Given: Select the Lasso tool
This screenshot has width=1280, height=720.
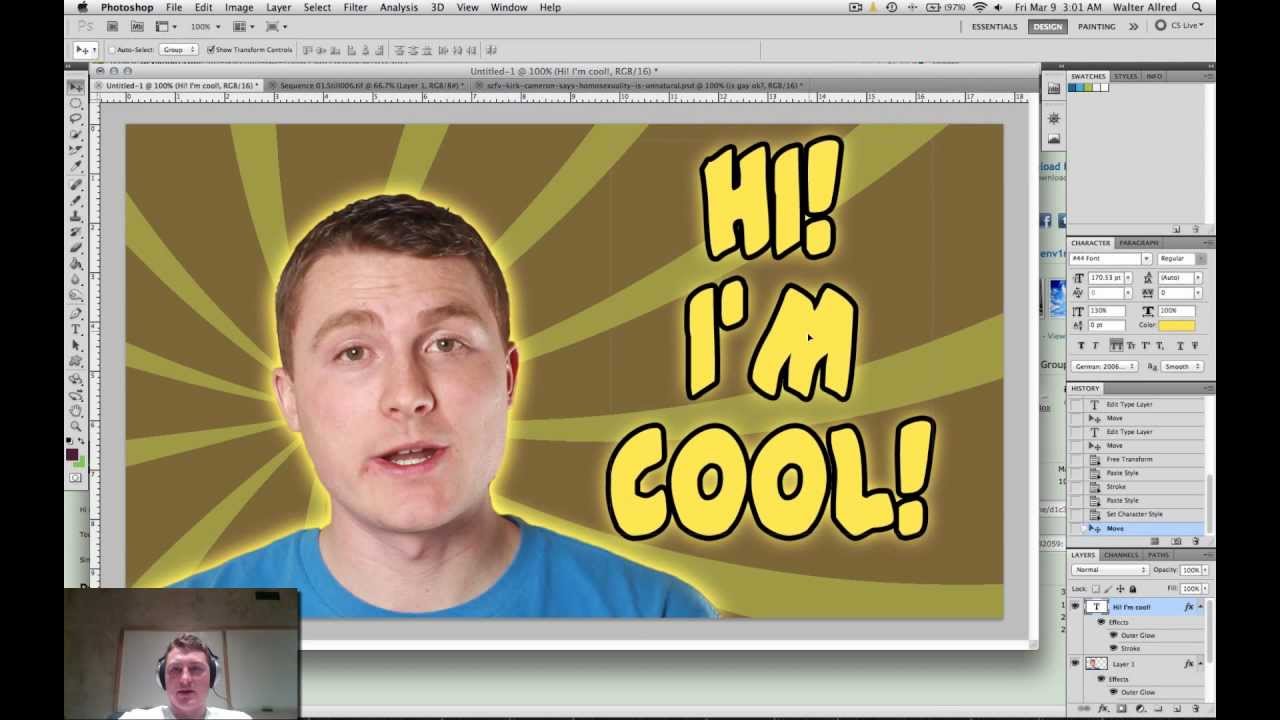Looking at the screenshot, I should (x=76, y=118).
